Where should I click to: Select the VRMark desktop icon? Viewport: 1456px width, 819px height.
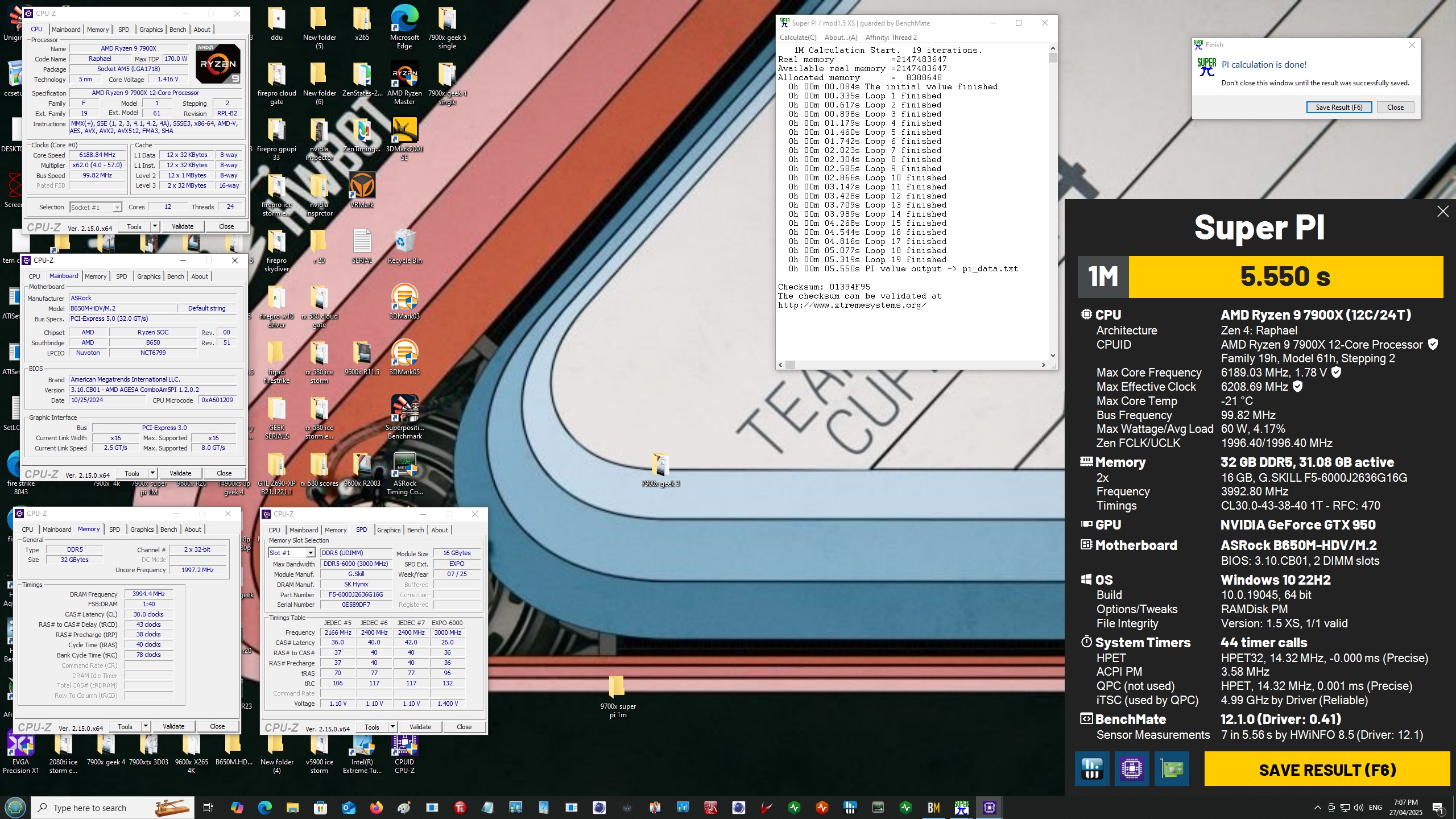pos(362,191)
